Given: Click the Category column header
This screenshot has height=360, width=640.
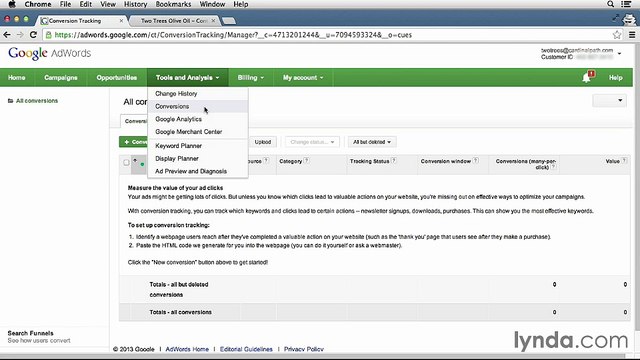Looking at the screenshot, I should tap(291, 161).
